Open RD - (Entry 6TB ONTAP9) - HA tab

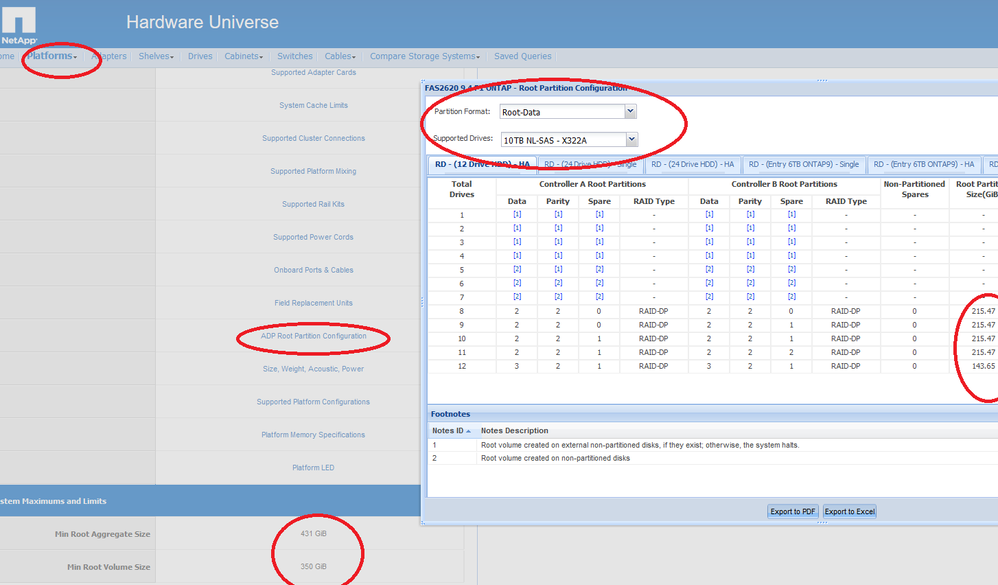[x=923, y=164]
